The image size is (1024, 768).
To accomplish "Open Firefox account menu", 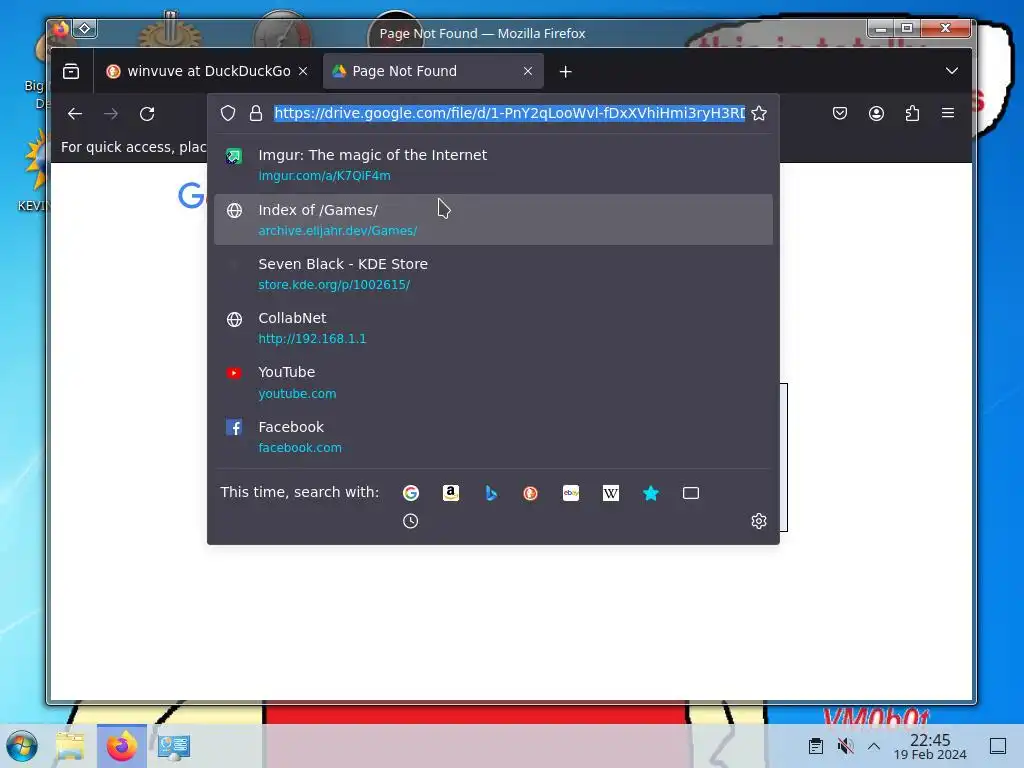I will [x=876, y=114].
